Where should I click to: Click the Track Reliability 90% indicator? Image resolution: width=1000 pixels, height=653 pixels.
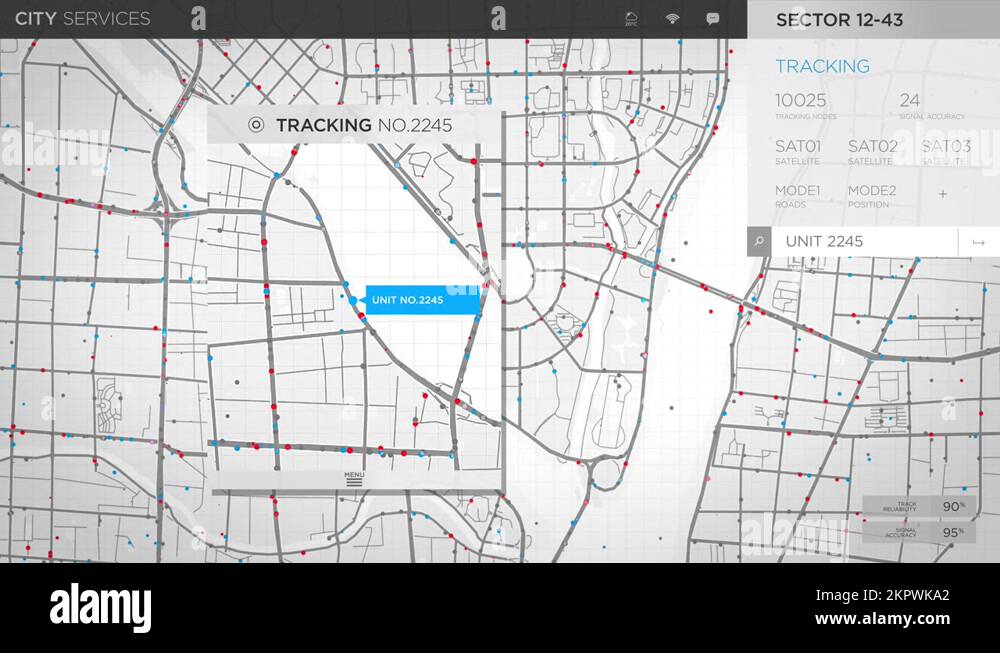919,506
